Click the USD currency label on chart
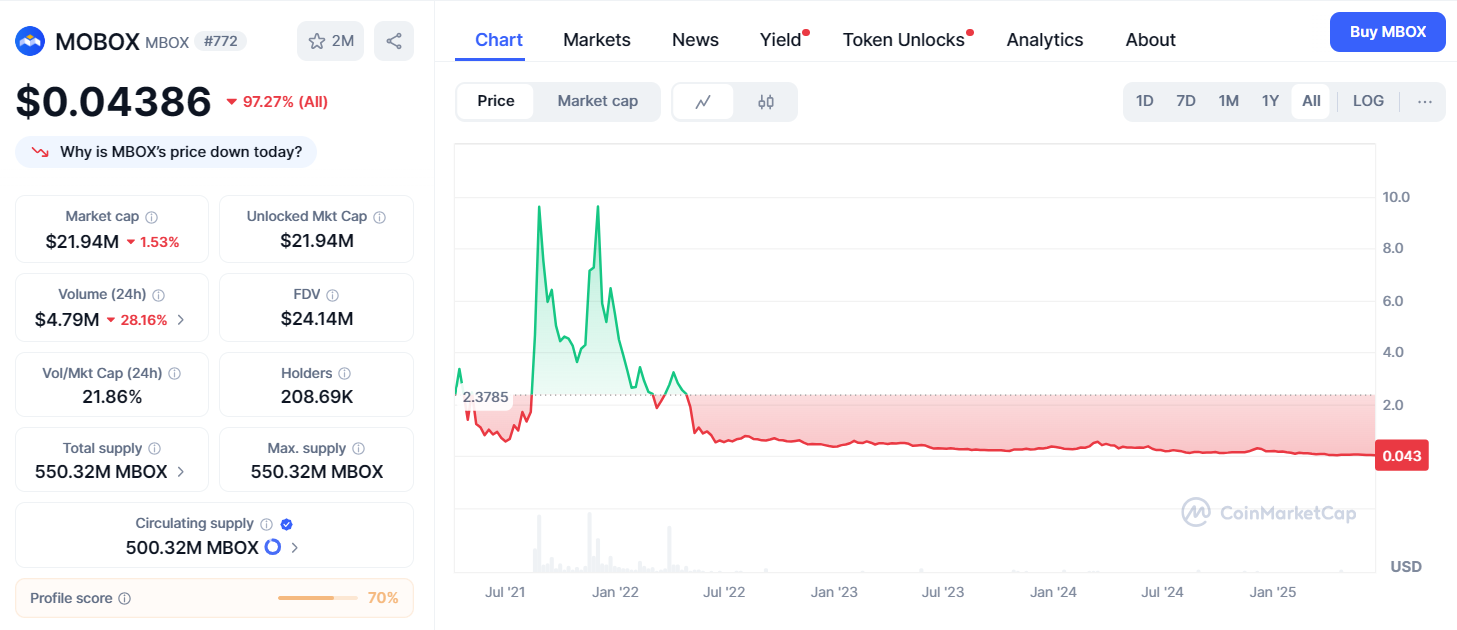The image size is (1457, 630). 1406,567
